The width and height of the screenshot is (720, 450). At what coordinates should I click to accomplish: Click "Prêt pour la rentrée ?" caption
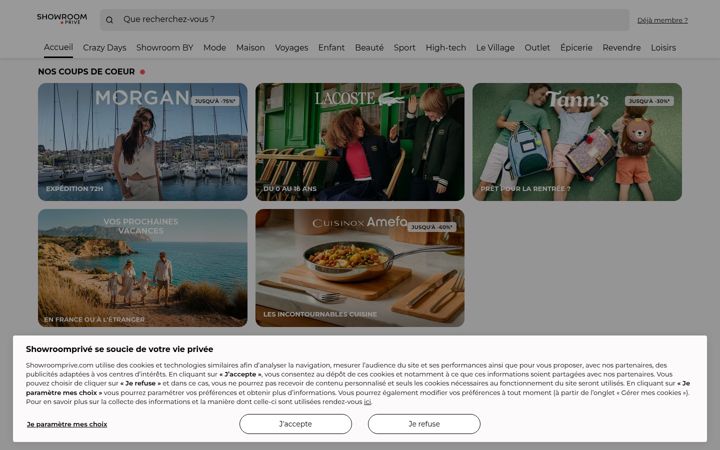pos(525,189)
